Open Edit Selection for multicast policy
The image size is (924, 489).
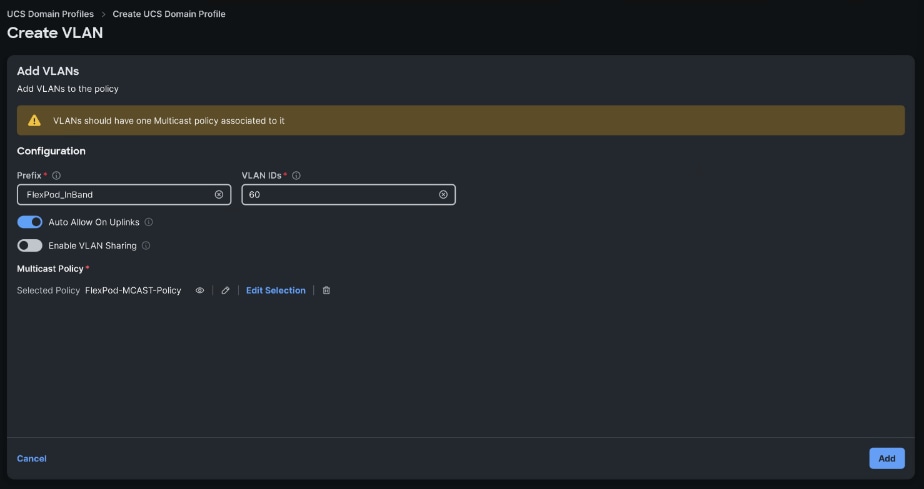click(x=276, y=290)
